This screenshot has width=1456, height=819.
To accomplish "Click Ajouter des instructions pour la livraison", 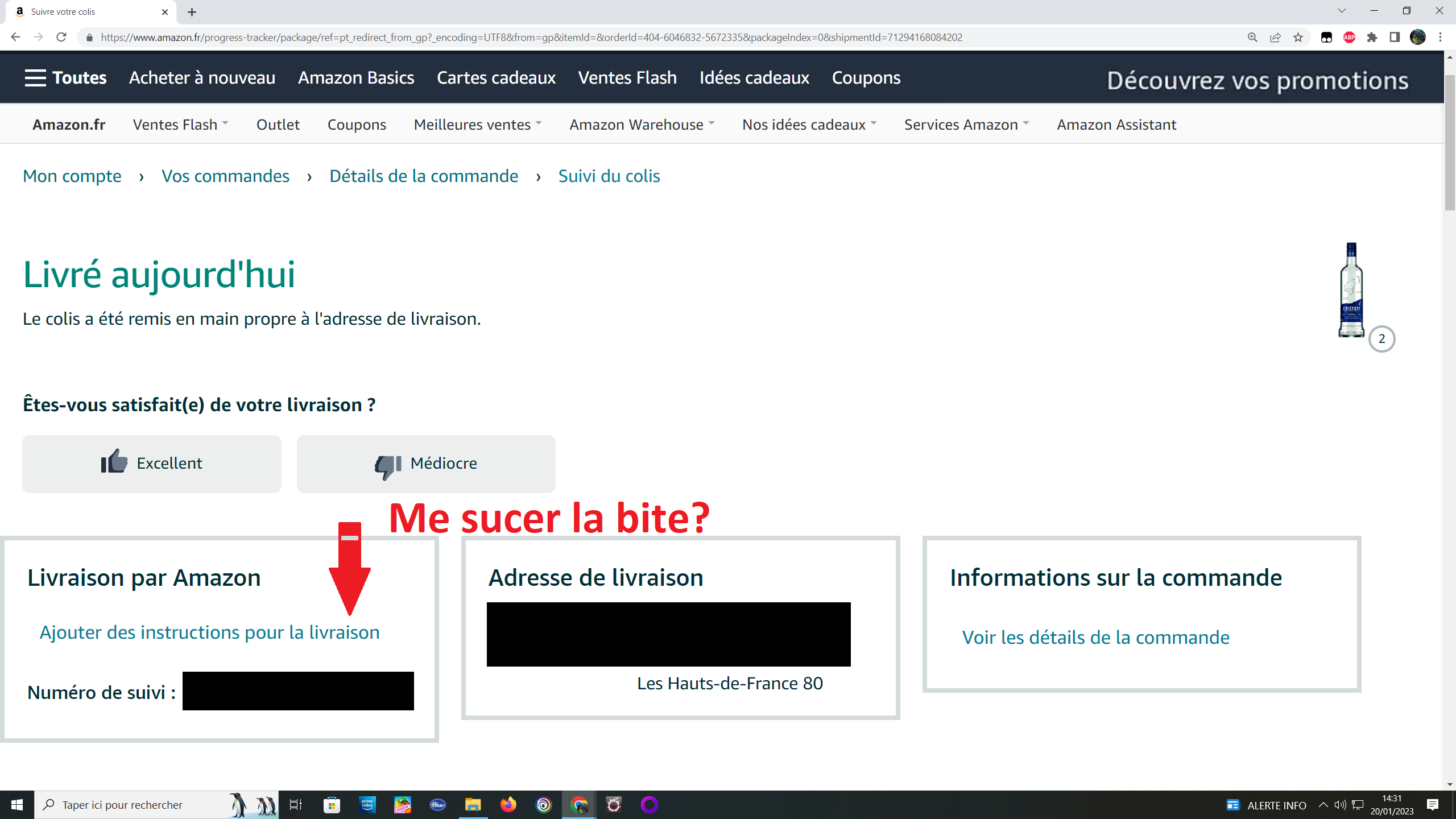I will coord(209,632).
